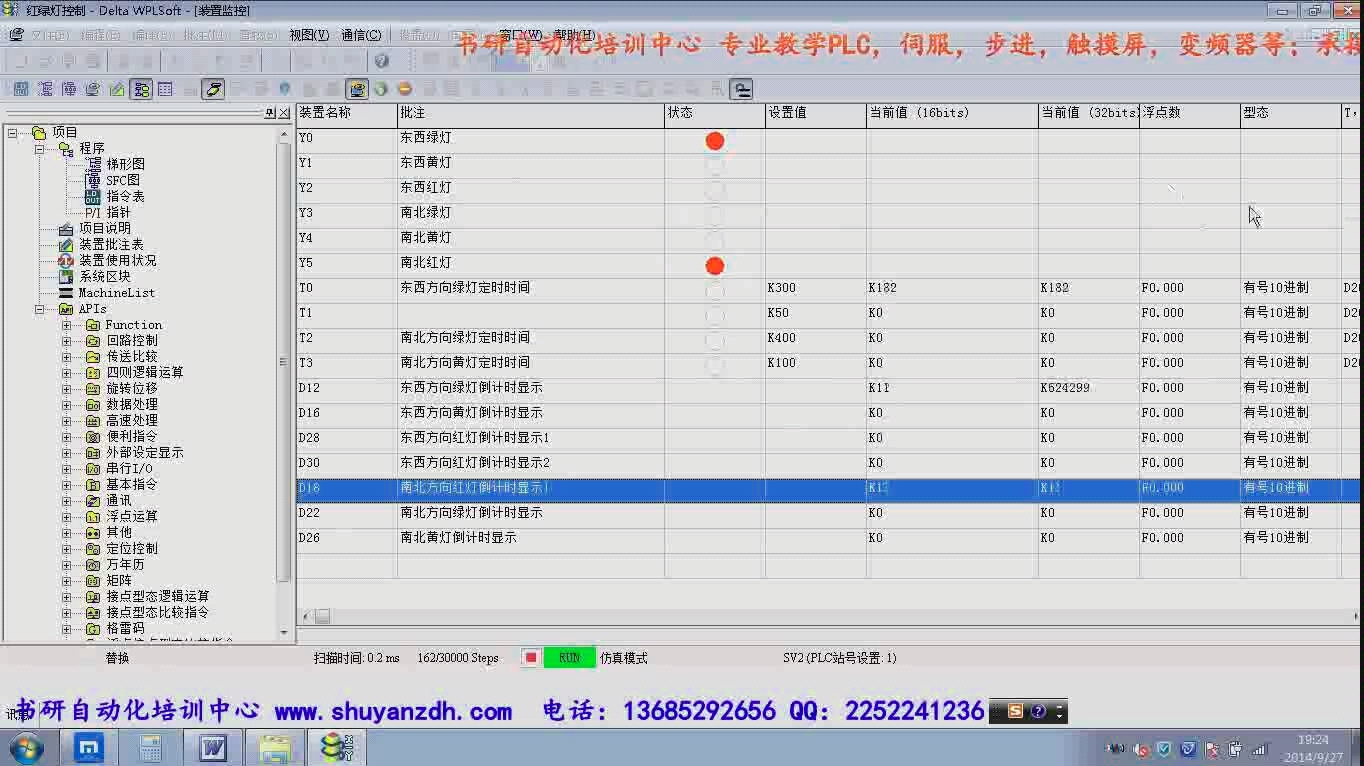The width and height of the screenshot is (1364, 766).
Task: Click the 型态 column header
Action: [x=1290, y=114]
